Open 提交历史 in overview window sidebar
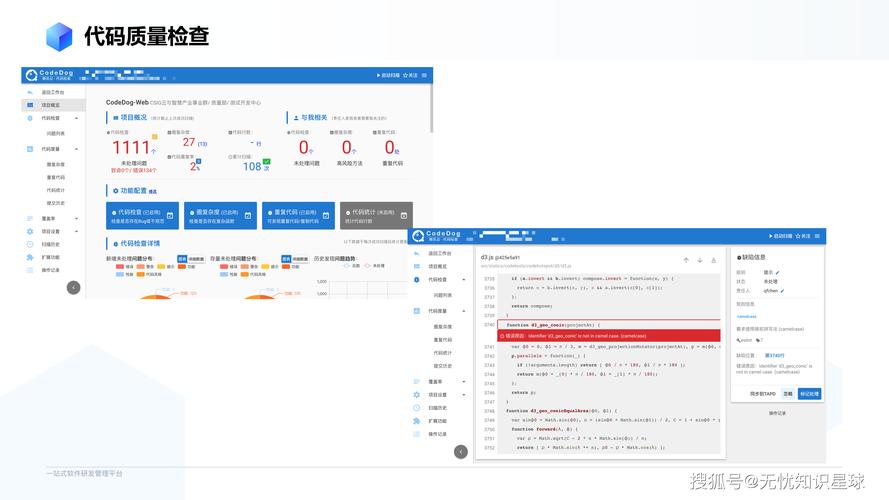The height and width of the screenshot is (500, 889). [x=56, y=203]
